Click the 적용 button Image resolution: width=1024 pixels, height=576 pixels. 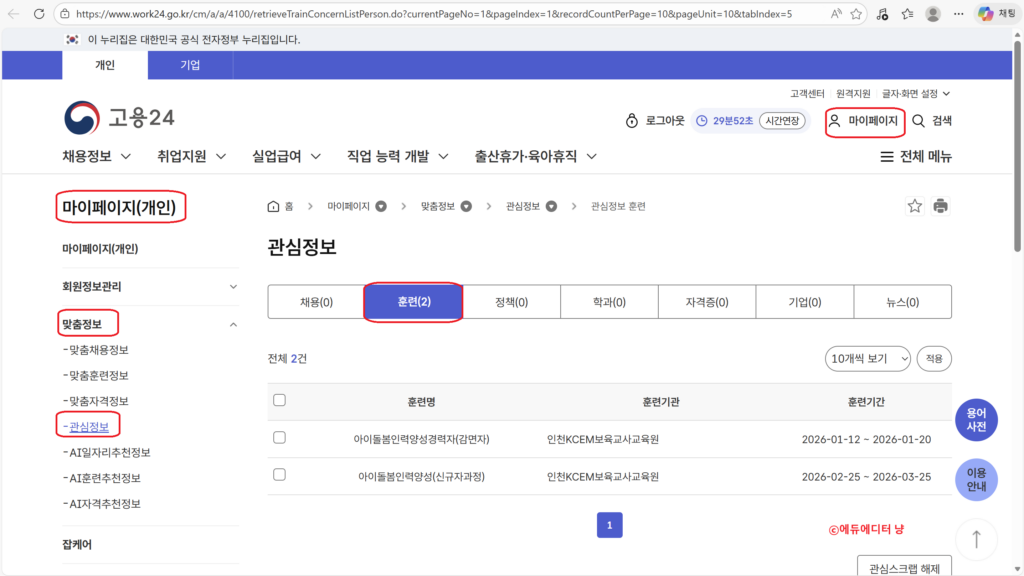coord(933,358)
